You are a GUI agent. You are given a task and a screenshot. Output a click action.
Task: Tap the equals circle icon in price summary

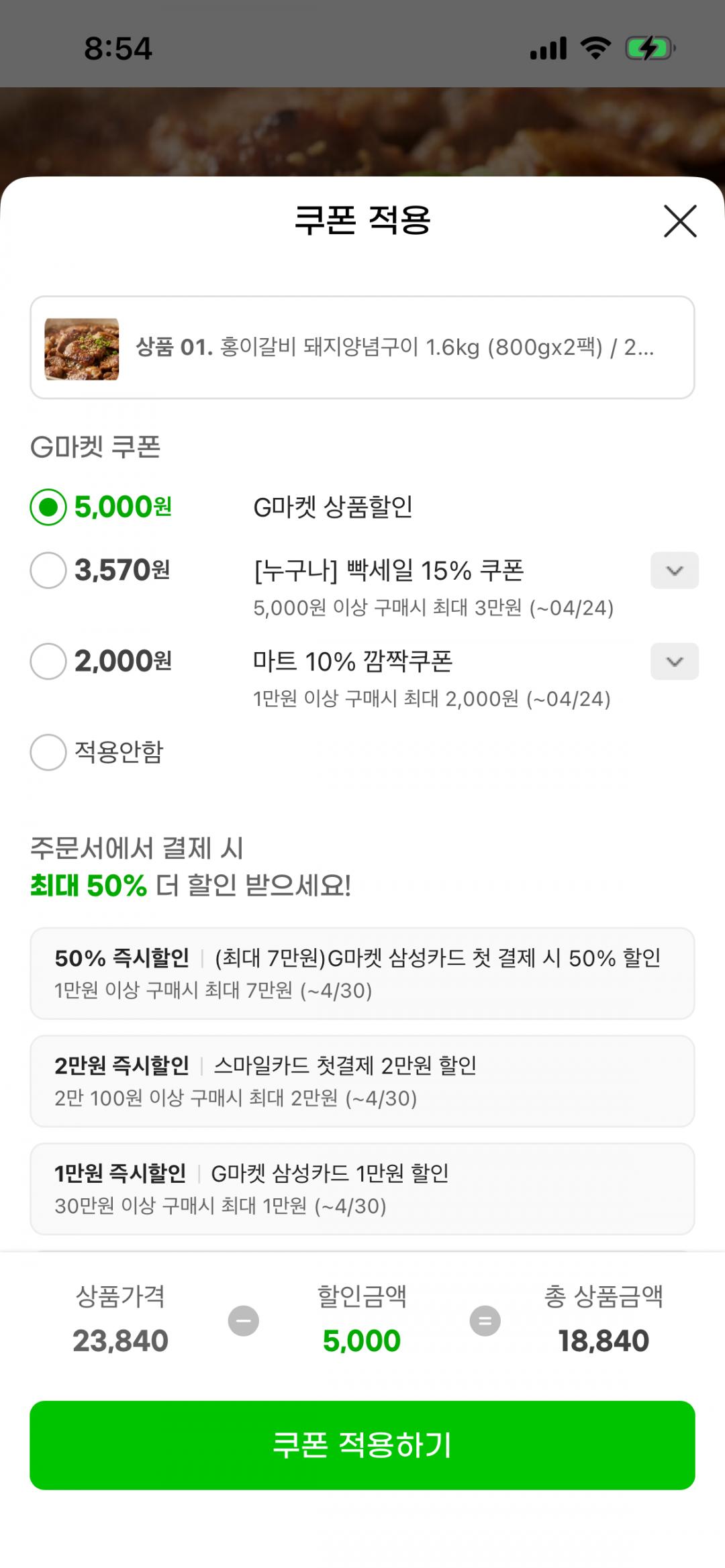[x=485, y=1320]
